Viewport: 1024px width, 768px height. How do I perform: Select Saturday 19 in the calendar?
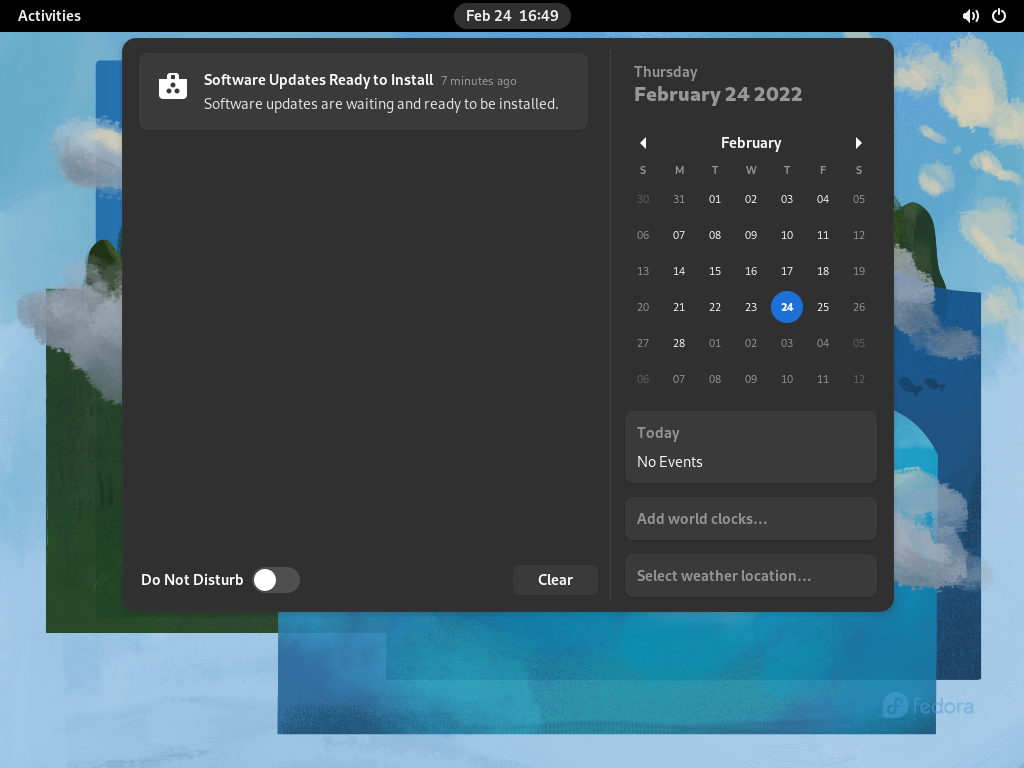(859, 271)
